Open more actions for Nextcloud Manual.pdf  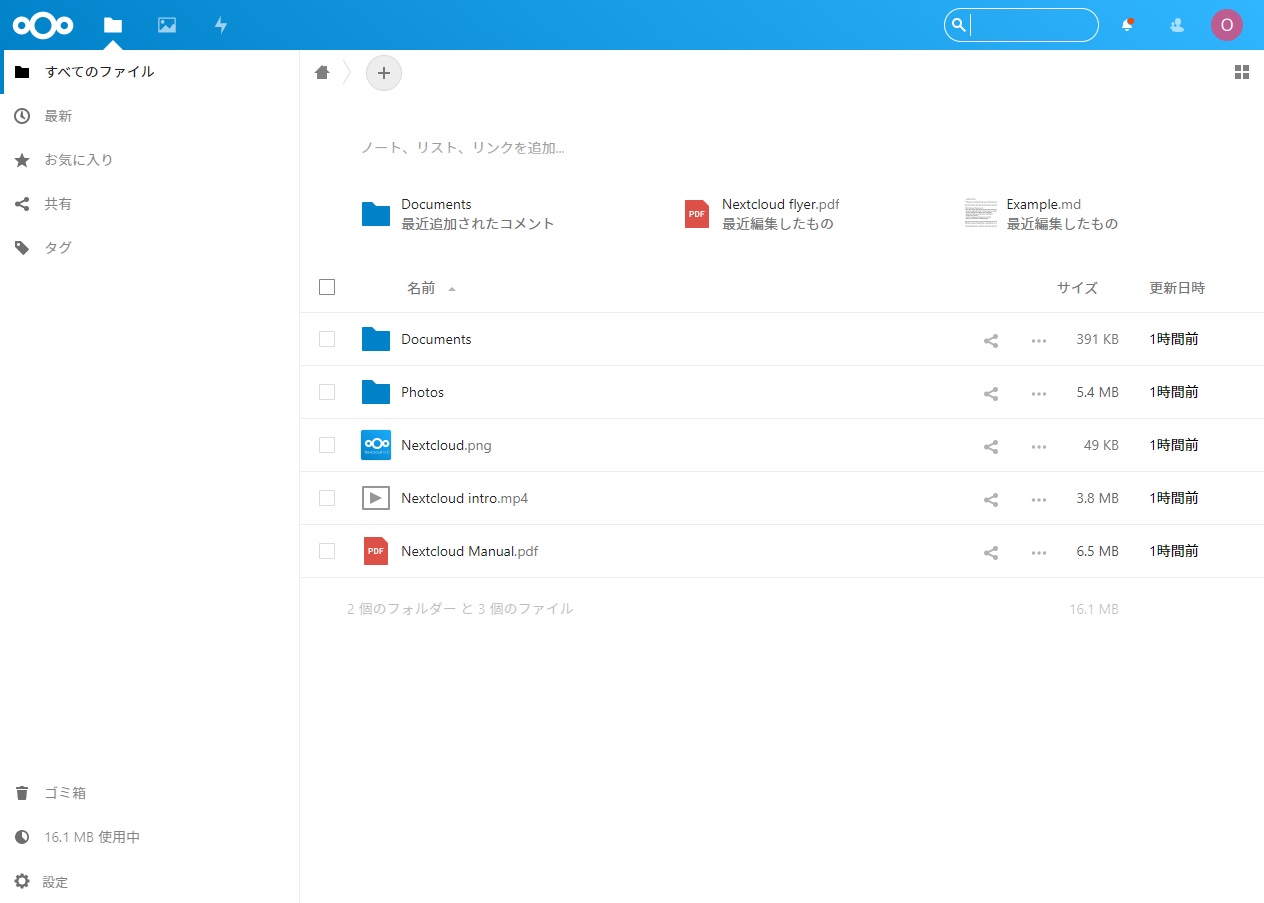1039,552
